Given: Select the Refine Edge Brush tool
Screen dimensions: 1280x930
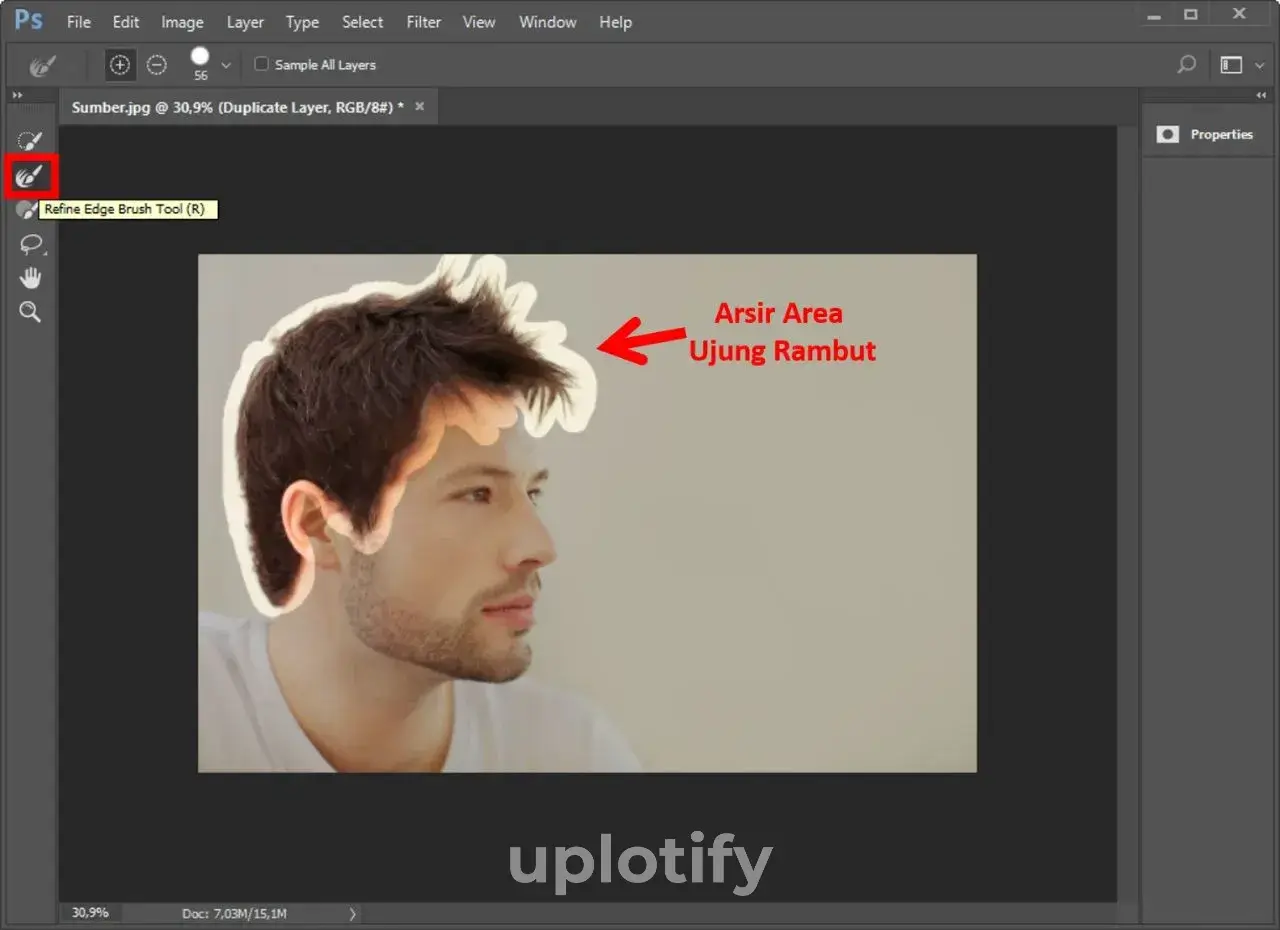Looking at the screenshot, I should click(x=30, y=178).
